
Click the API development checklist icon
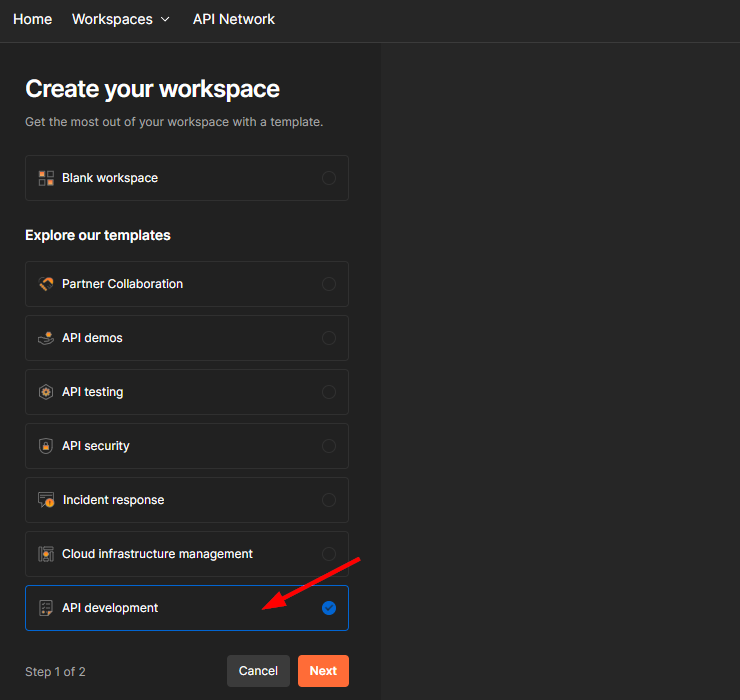pos(46,608)
